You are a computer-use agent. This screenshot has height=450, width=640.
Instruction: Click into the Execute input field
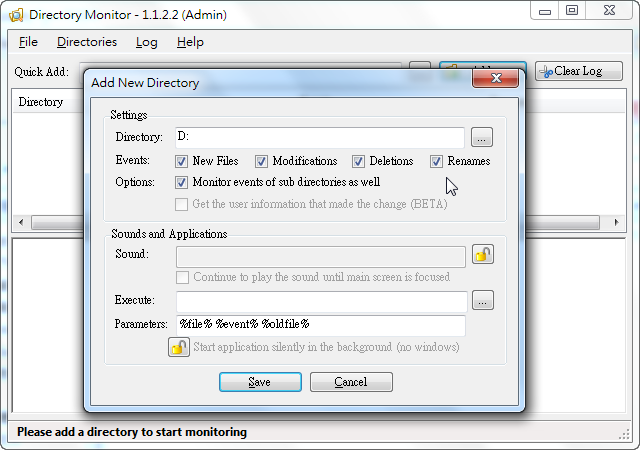click(321, 301)
